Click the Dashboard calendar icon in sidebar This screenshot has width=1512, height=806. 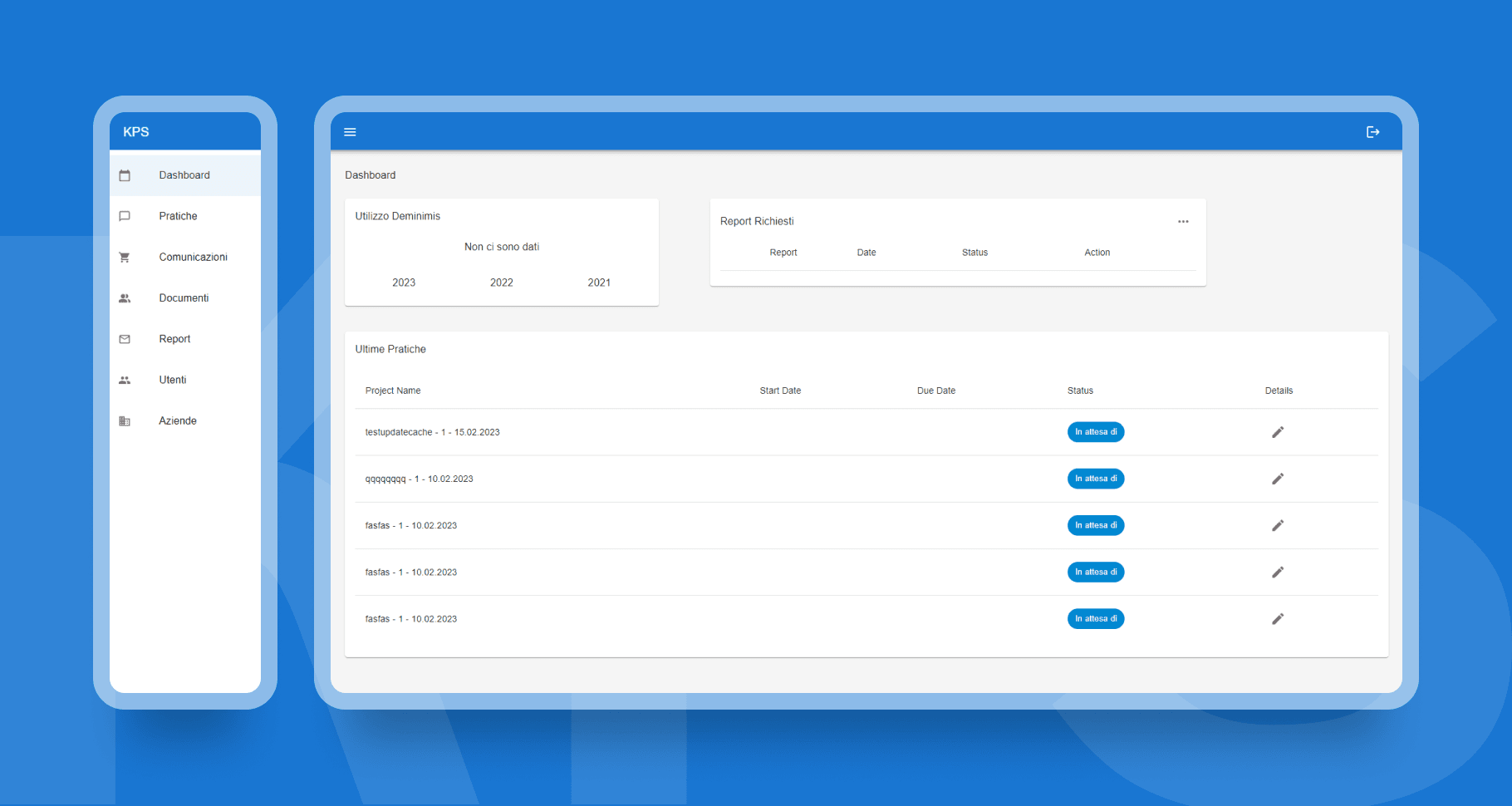(125, 175)
